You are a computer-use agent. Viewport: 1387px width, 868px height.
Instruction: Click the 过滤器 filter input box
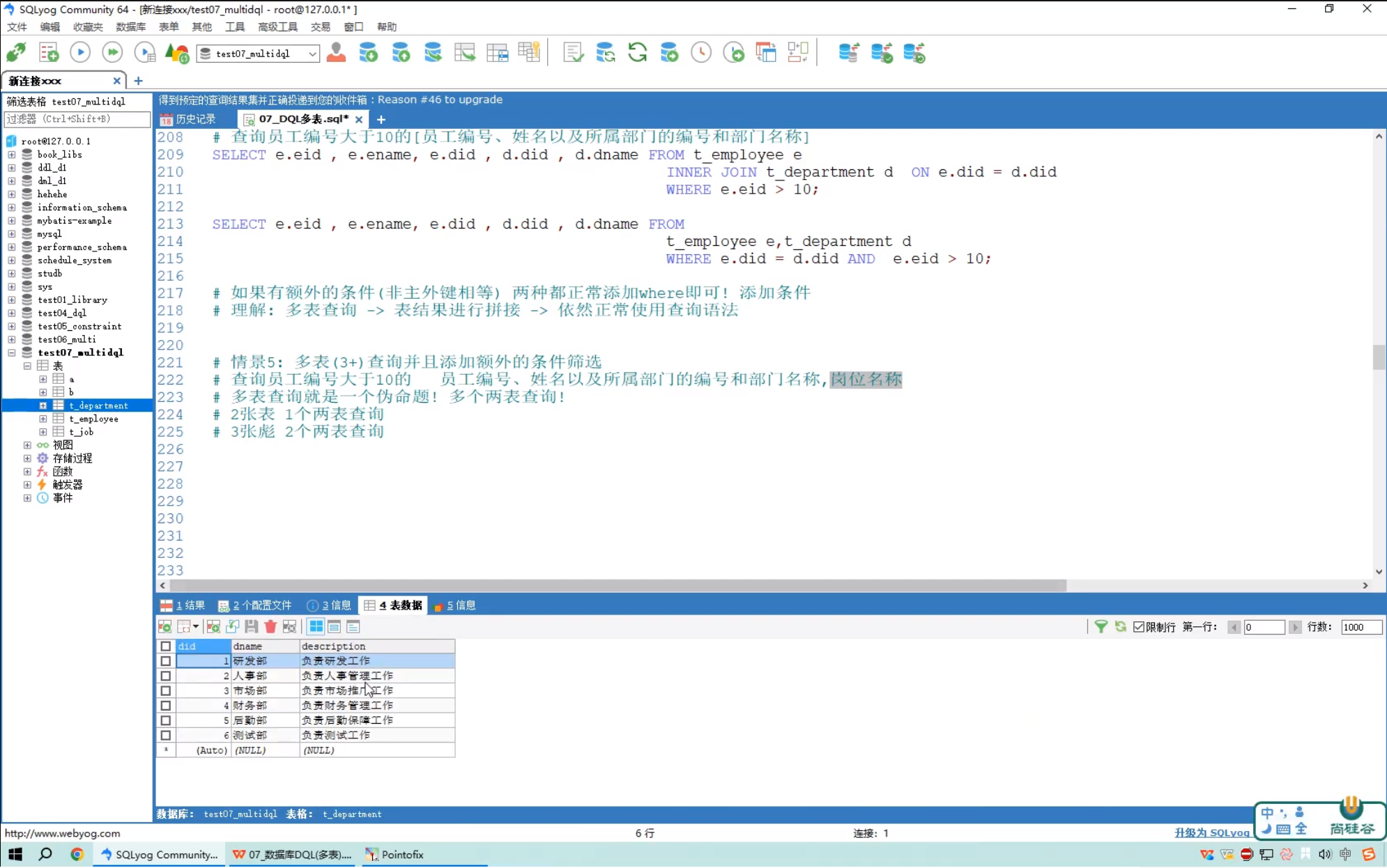(77, 120)
